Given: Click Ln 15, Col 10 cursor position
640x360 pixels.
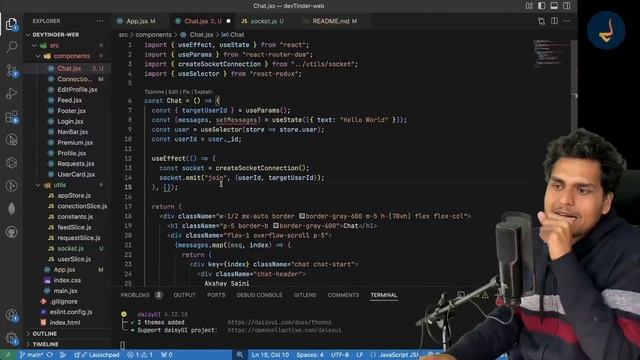Looking at the screenshot, I should pyautogui.click(x=270, y=355).
